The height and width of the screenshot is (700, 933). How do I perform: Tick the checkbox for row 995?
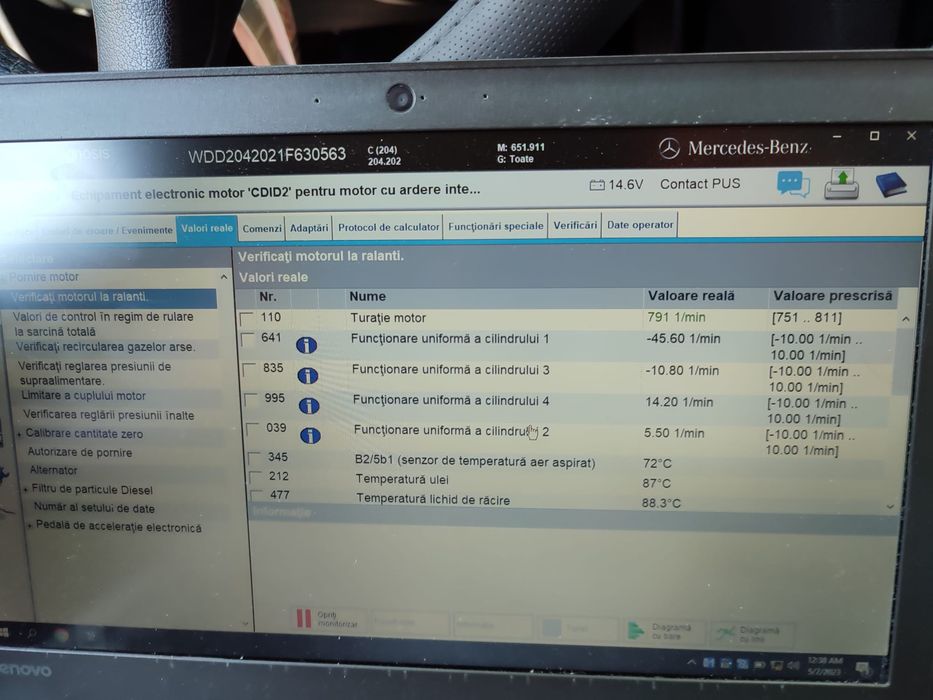pyautogui.click(x=252, y=399)
